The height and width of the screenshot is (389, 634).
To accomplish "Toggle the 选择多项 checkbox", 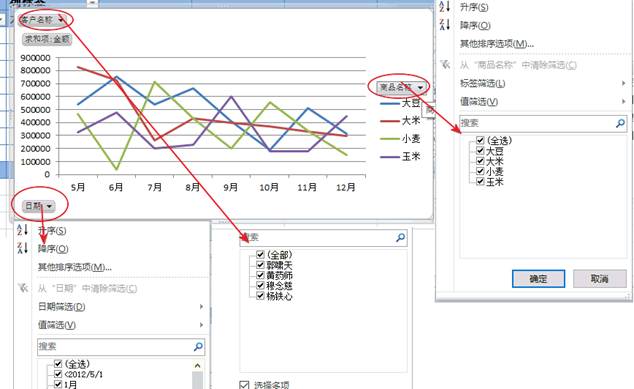I will tap(244, 385).
